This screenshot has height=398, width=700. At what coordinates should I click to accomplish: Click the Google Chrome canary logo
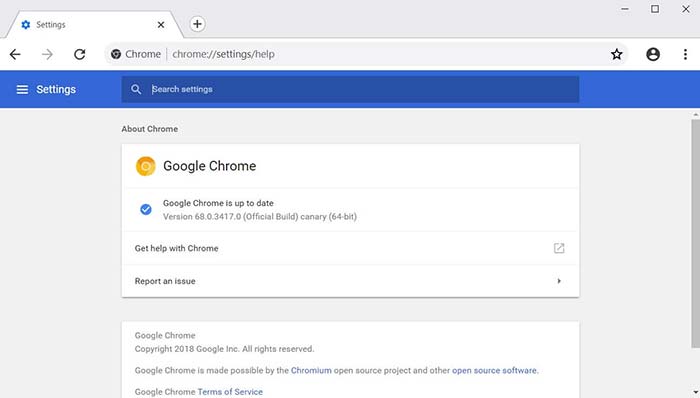[x=146, y=166]
